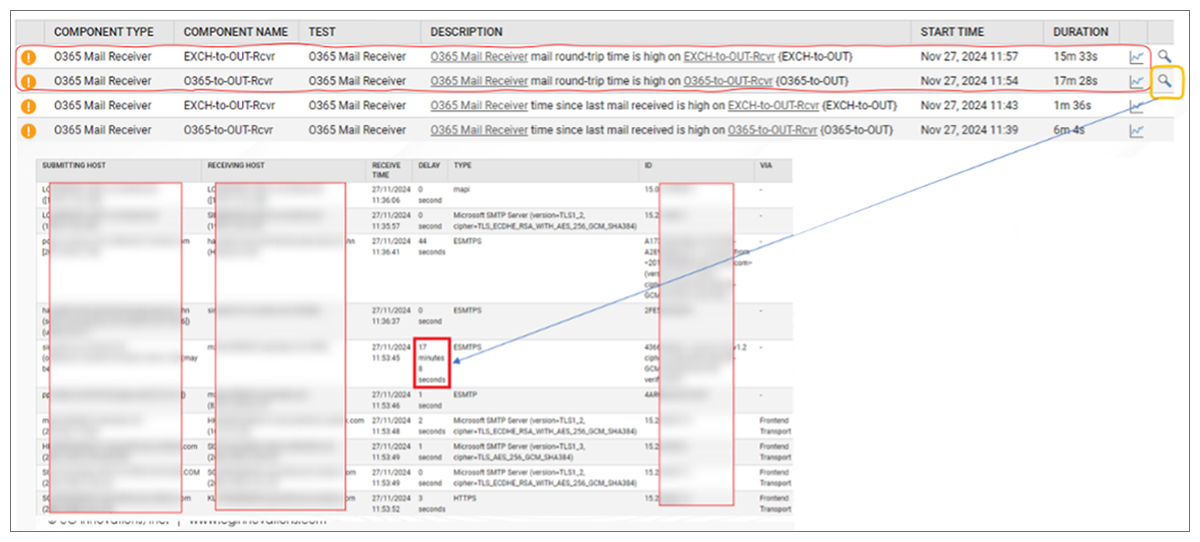
Task: Open graph icon for the 17m 28s alarm
Action: [1136, 82]
